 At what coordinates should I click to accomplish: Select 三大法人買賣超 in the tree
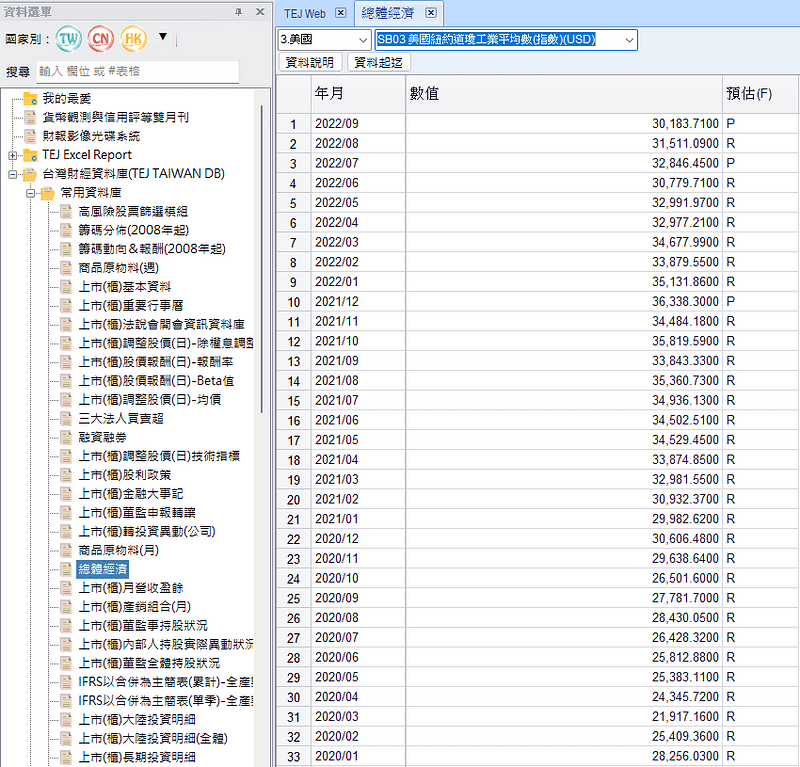(x=120, y=418)
